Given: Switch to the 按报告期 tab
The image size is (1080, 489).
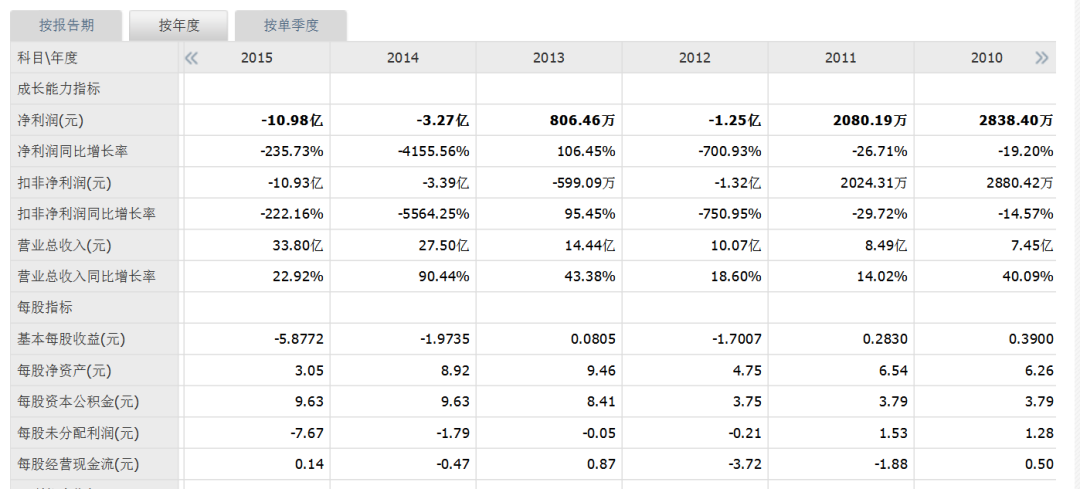Looking at the screenshot, I should tap(66, 26).
